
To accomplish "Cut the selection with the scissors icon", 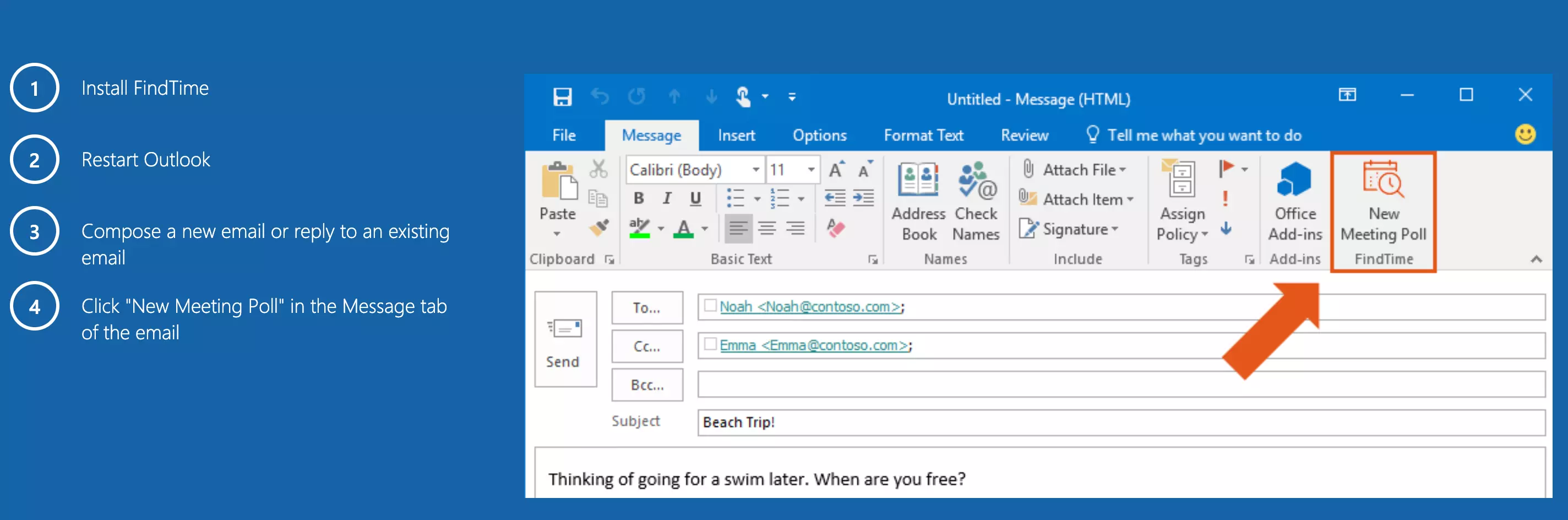I will pyautogui.click(x=598, y=169).
